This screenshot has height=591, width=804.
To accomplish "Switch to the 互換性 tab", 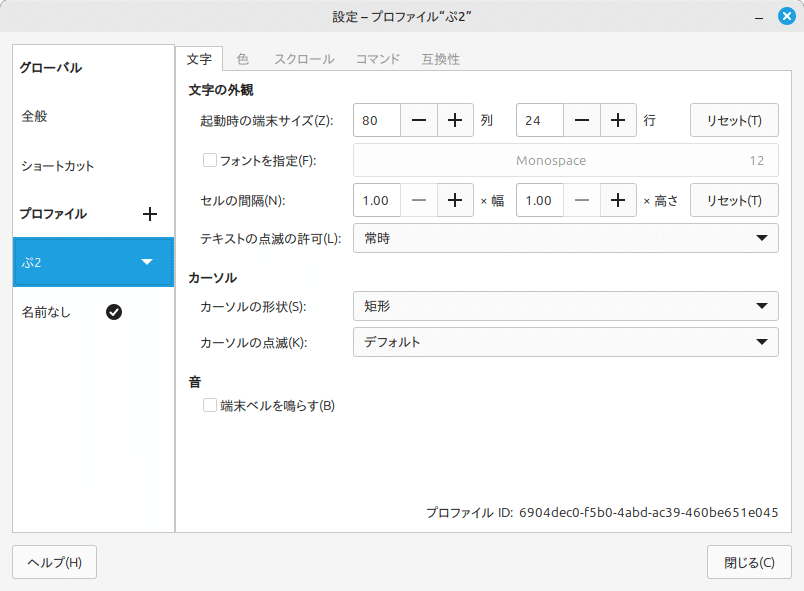I will tap(441, 59).
